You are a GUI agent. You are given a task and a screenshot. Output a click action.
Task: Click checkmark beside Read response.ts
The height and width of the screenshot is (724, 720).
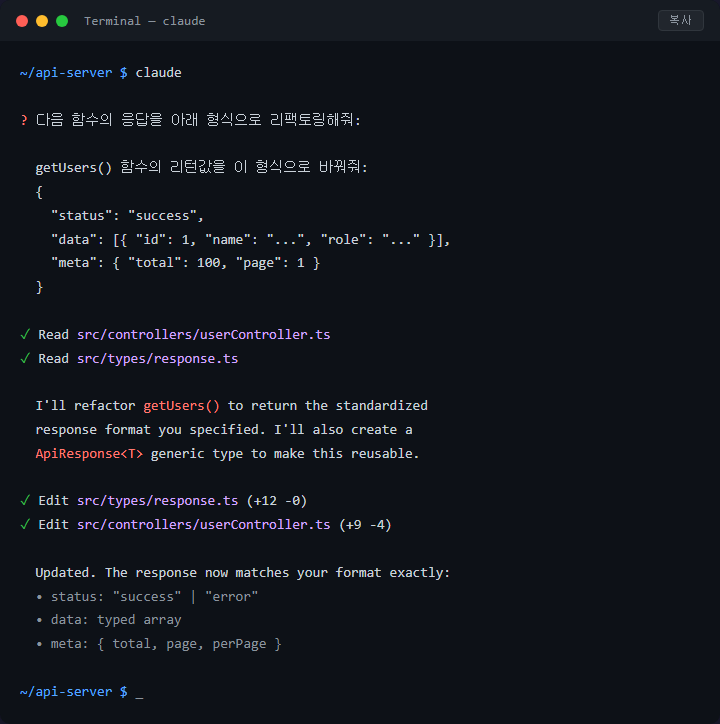click(x=25, y=358)
